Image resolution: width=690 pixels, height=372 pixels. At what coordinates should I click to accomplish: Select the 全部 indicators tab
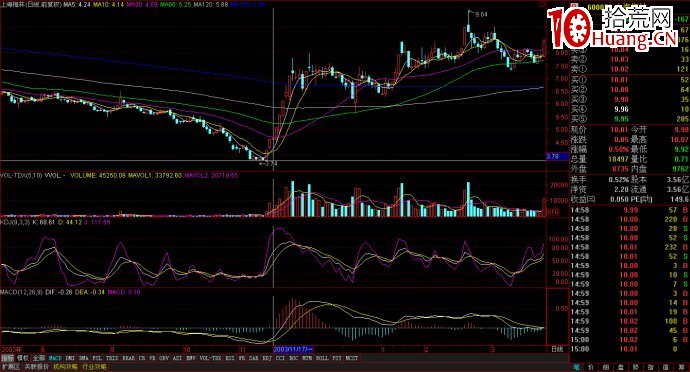[x=39, y=358]
